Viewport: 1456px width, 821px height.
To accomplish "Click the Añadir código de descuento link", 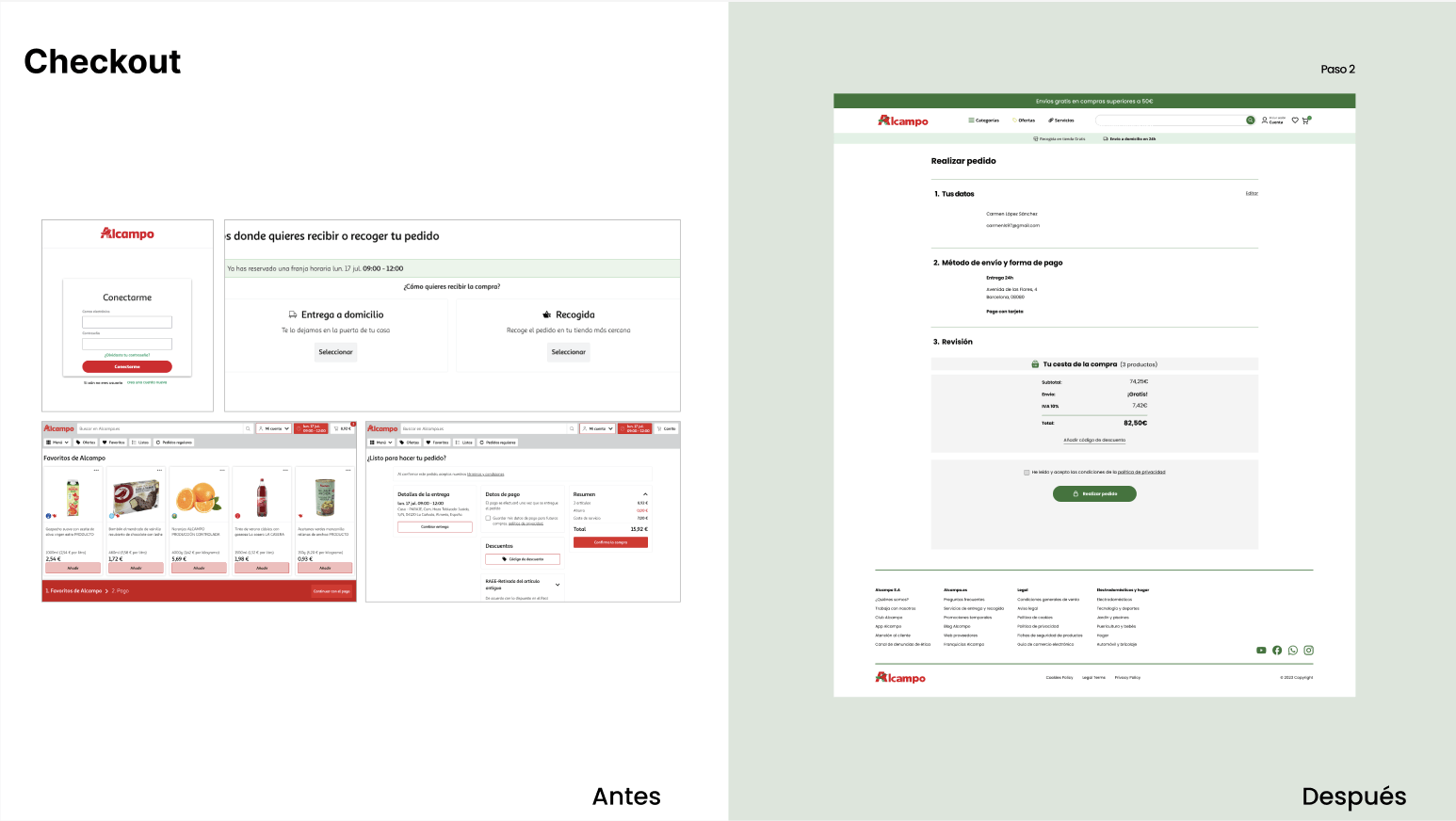I will point(1094,440).
